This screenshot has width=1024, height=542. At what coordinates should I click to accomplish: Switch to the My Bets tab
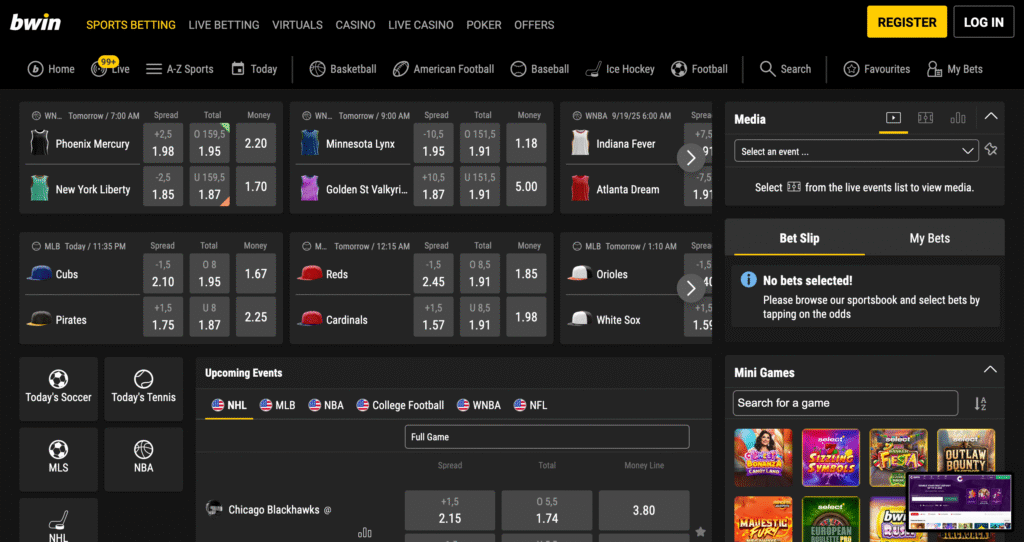(929, 238)
